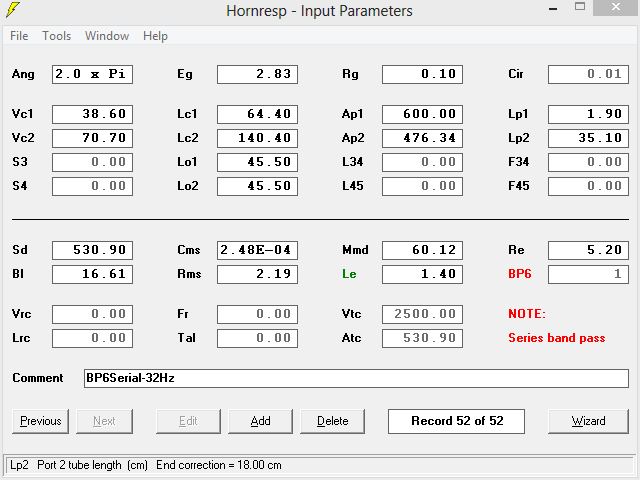Image resolution: width=640 pixels, height=480 pixels.
Task: Select the Vc2 field 70.70
Action: point(92,138)
